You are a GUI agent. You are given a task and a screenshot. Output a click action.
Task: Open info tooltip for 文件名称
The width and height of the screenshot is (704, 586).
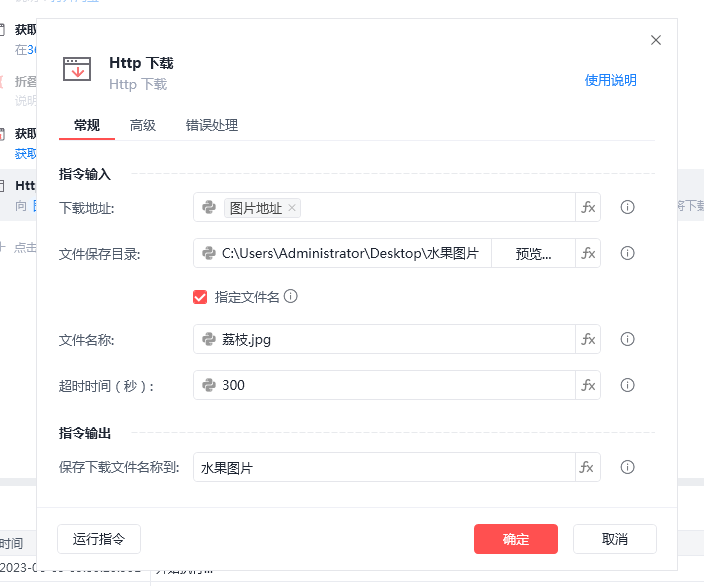(627, 339)
